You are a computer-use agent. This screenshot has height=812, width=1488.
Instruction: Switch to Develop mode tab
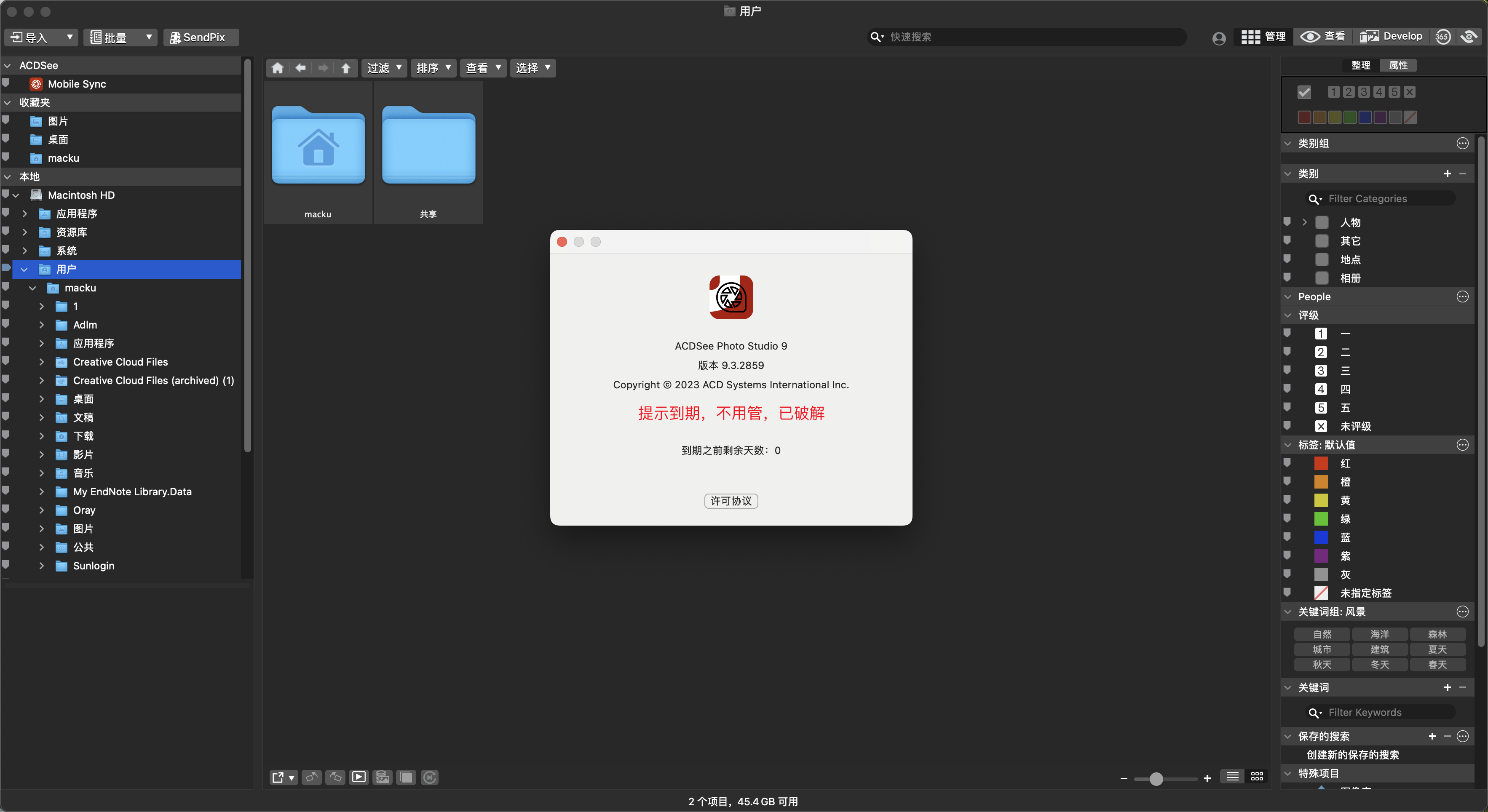(1392, 37)
